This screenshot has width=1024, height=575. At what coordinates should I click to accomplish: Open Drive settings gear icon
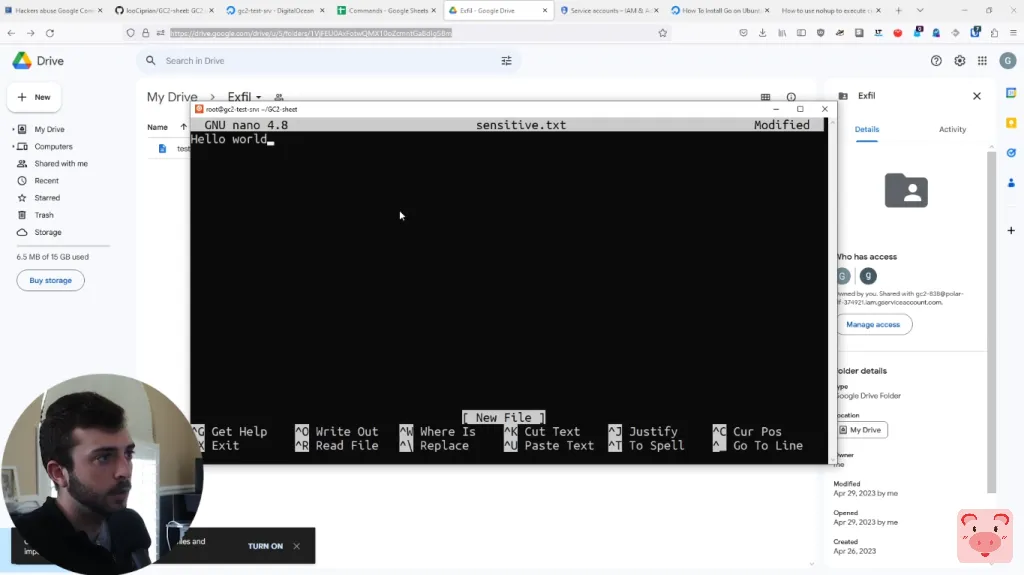click(959, 61)
